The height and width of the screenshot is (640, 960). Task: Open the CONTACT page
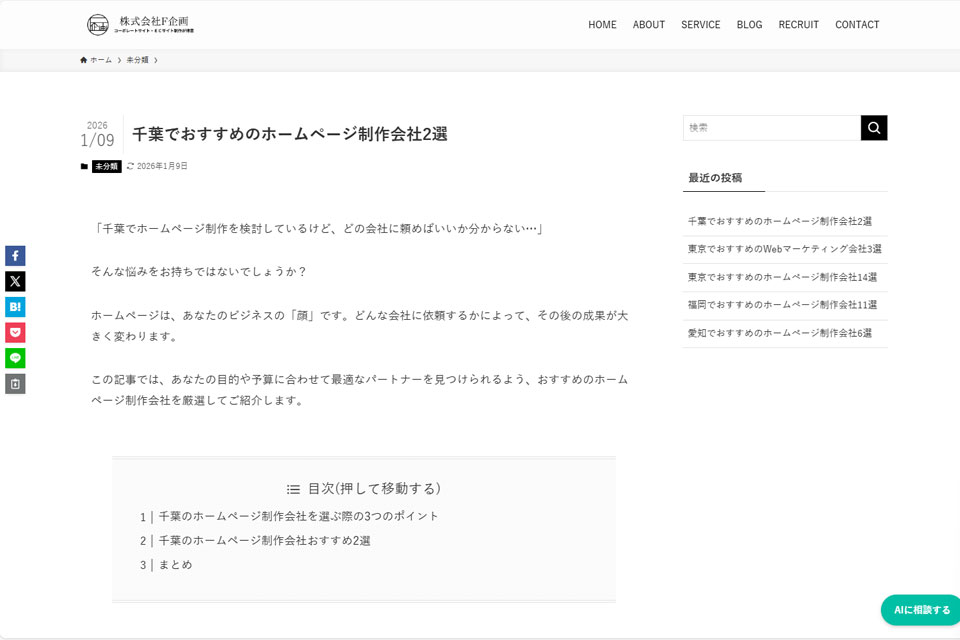coord(857,24)
